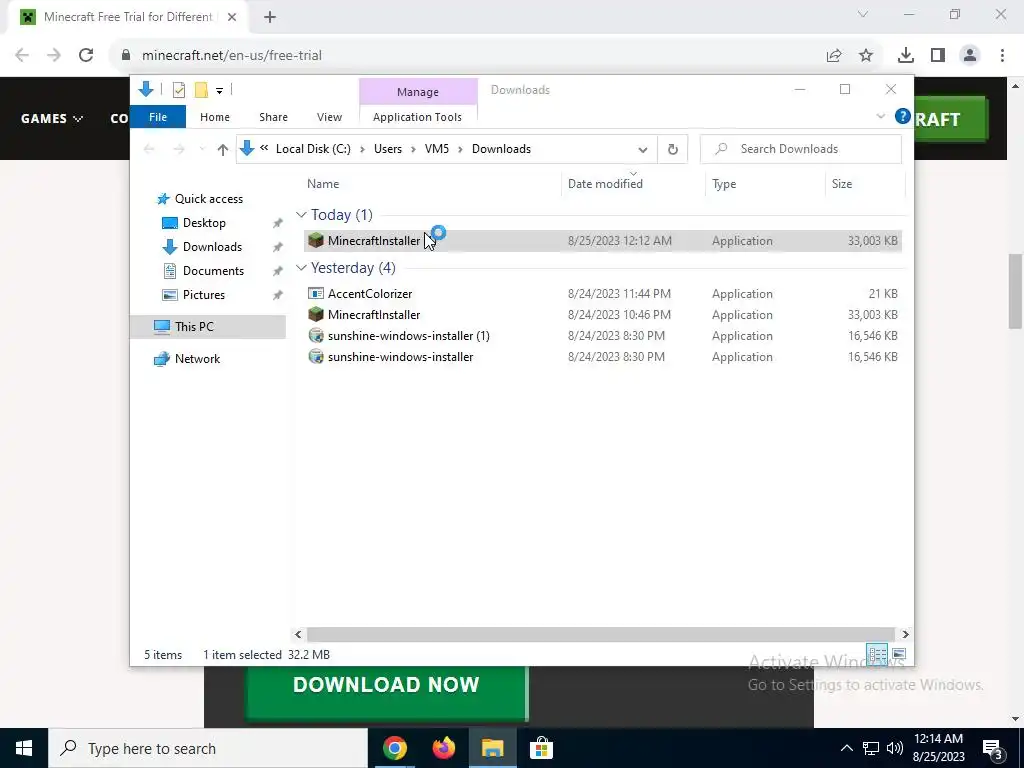Open the Customize Quick Access Toolbar arrow

(219, 91)
